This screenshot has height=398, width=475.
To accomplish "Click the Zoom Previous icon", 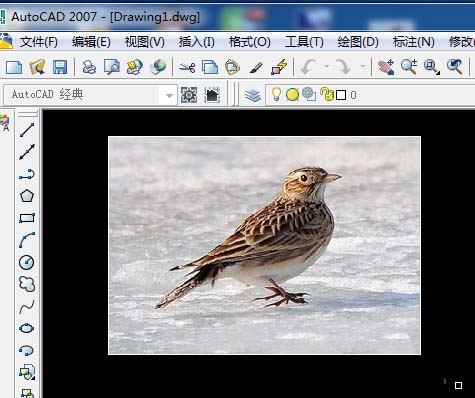I will (454, 67).
